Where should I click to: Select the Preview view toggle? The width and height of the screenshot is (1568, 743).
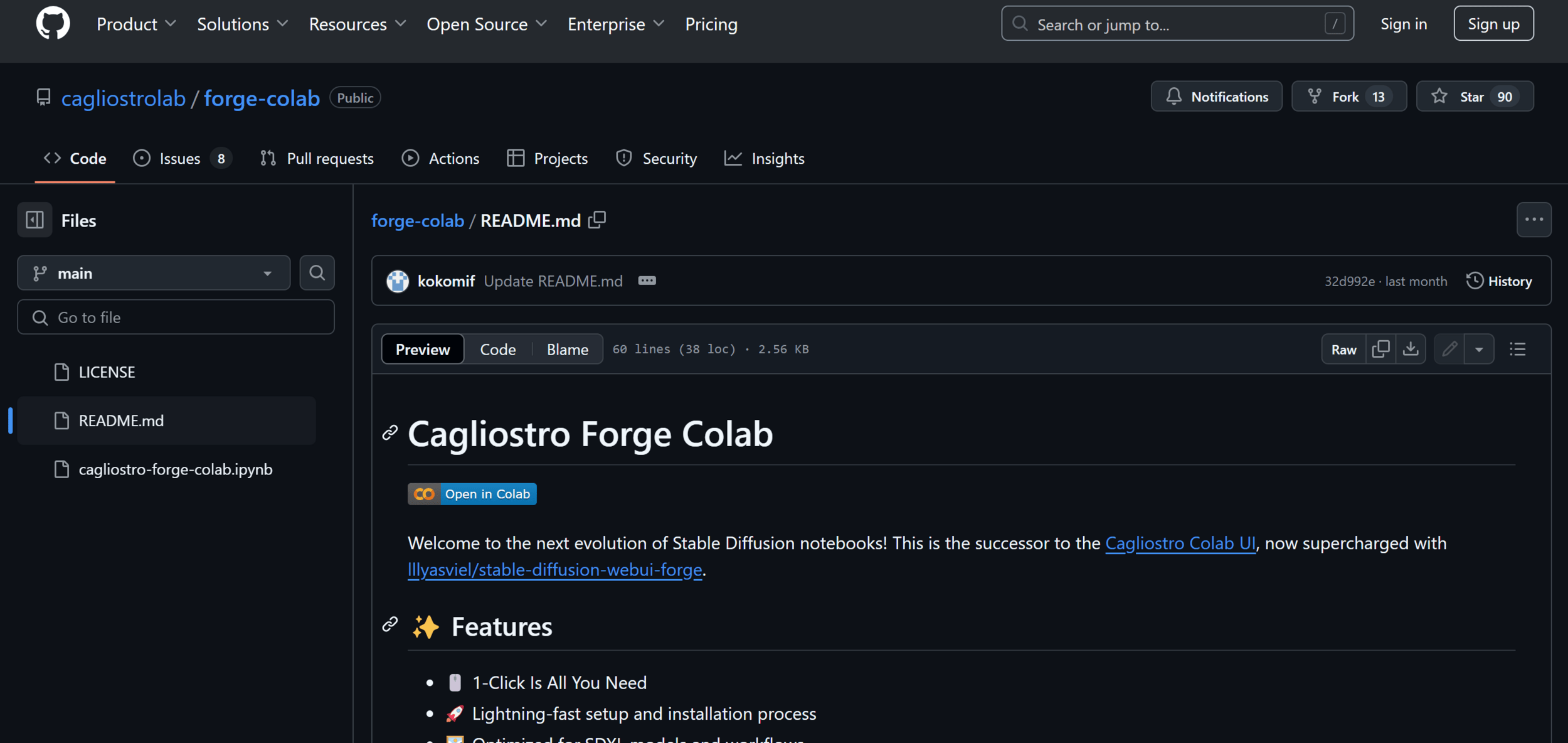click(423, 350)
